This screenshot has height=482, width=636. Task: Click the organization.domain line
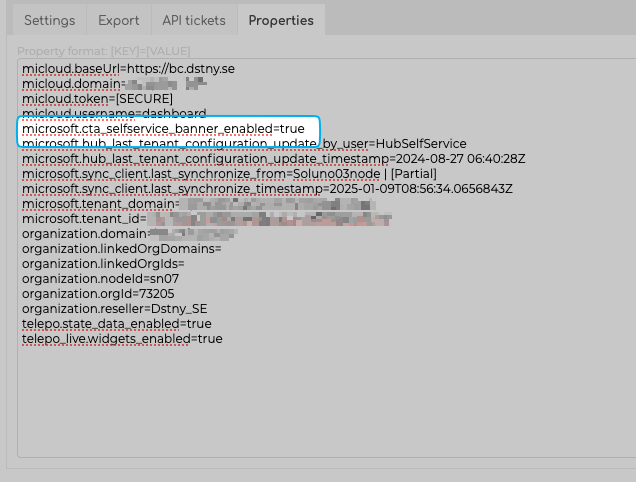pyautogui.click(x=130, y=234)
